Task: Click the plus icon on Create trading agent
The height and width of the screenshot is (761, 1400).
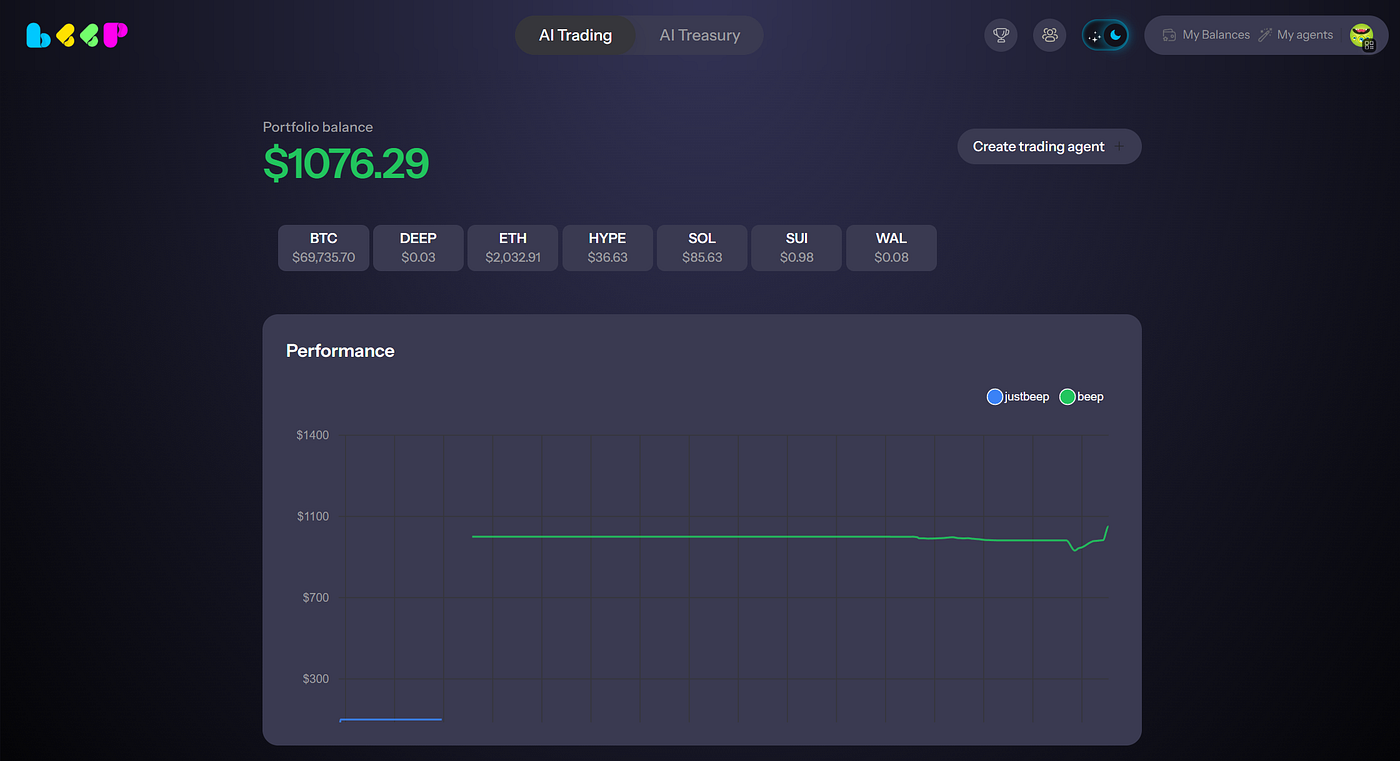Action: [x=1119, y=147]
